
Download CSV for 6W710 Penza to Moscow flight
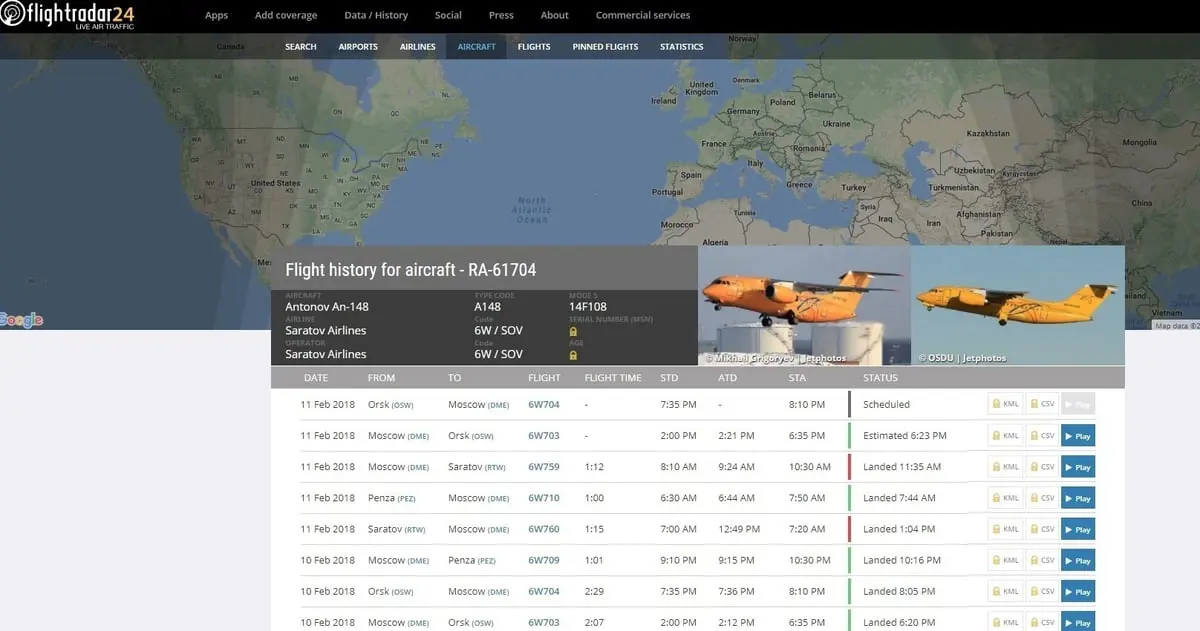tap(1042, 497)
